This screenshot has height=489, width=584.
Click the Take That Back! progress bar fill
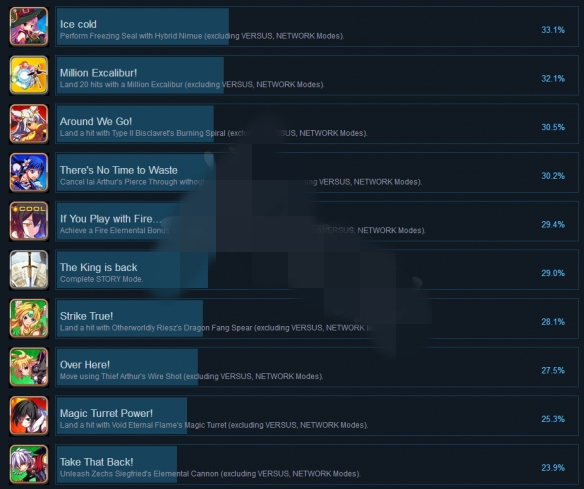[x=117, y=464]
